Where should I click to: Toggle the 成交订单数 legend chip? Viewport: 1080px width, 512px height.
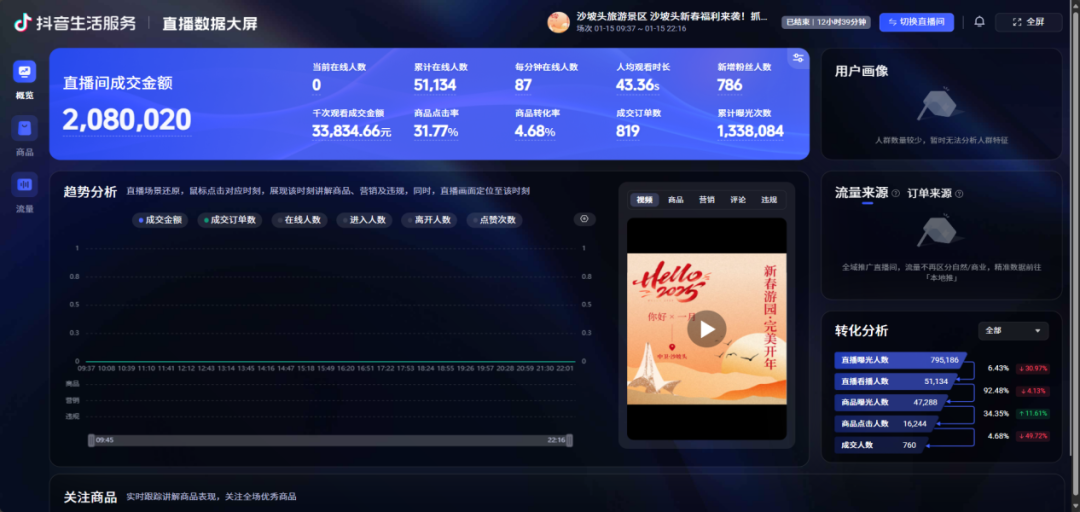(x=230, y=219)
